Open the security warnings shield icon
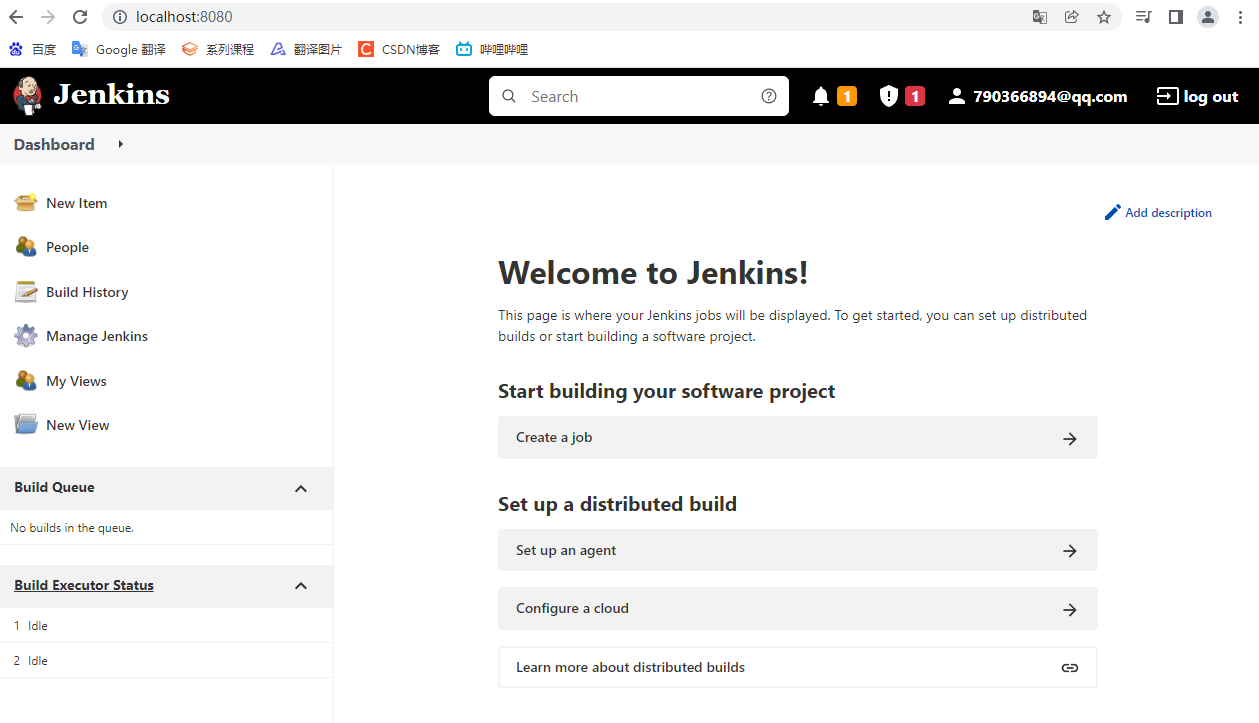Screen dimensions: 1259x723 pyautogui.click(x=889, y=96)
